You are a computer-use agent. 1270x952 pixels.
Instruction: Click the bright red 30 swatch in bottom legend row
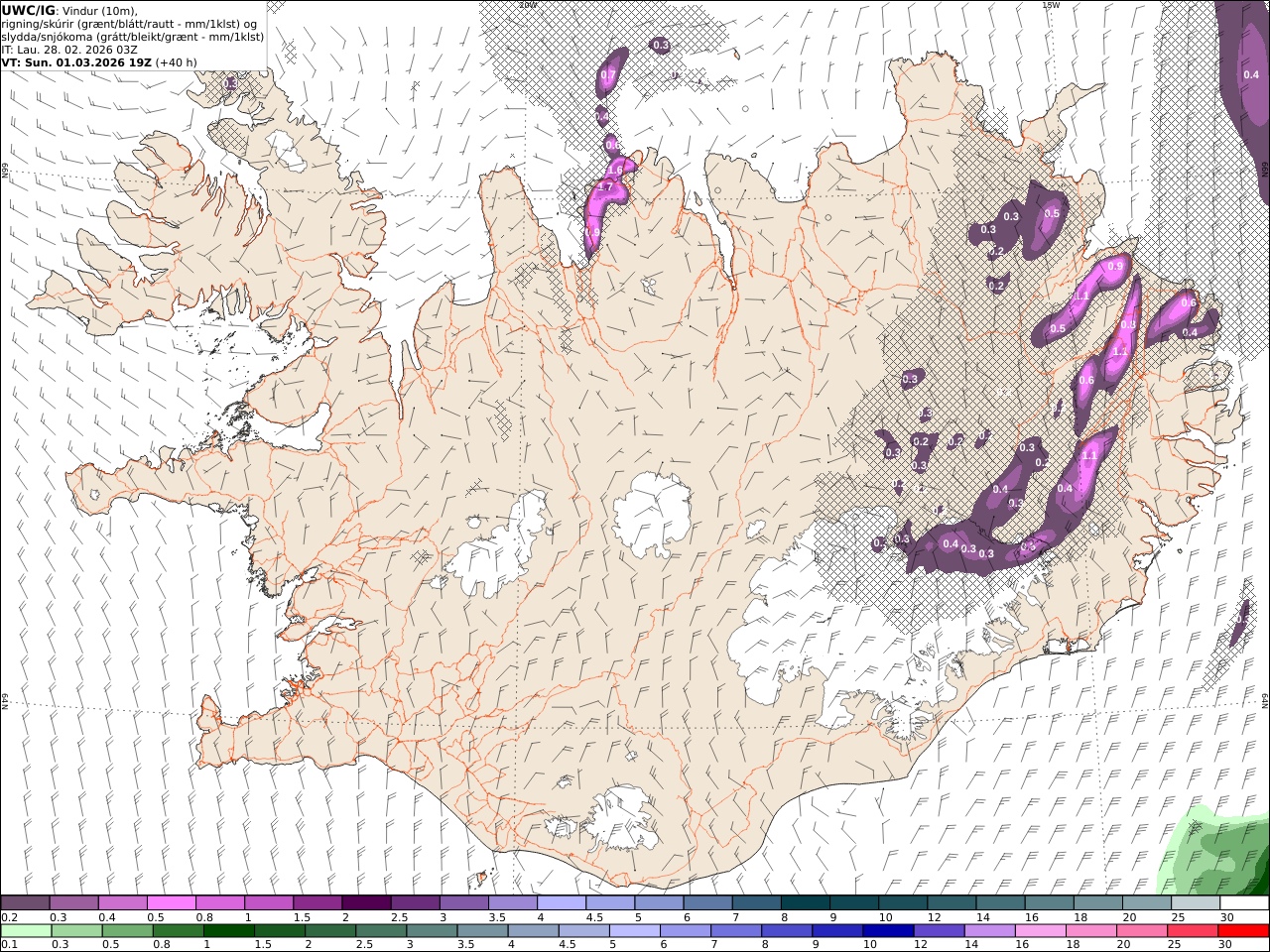point(1243,931)
